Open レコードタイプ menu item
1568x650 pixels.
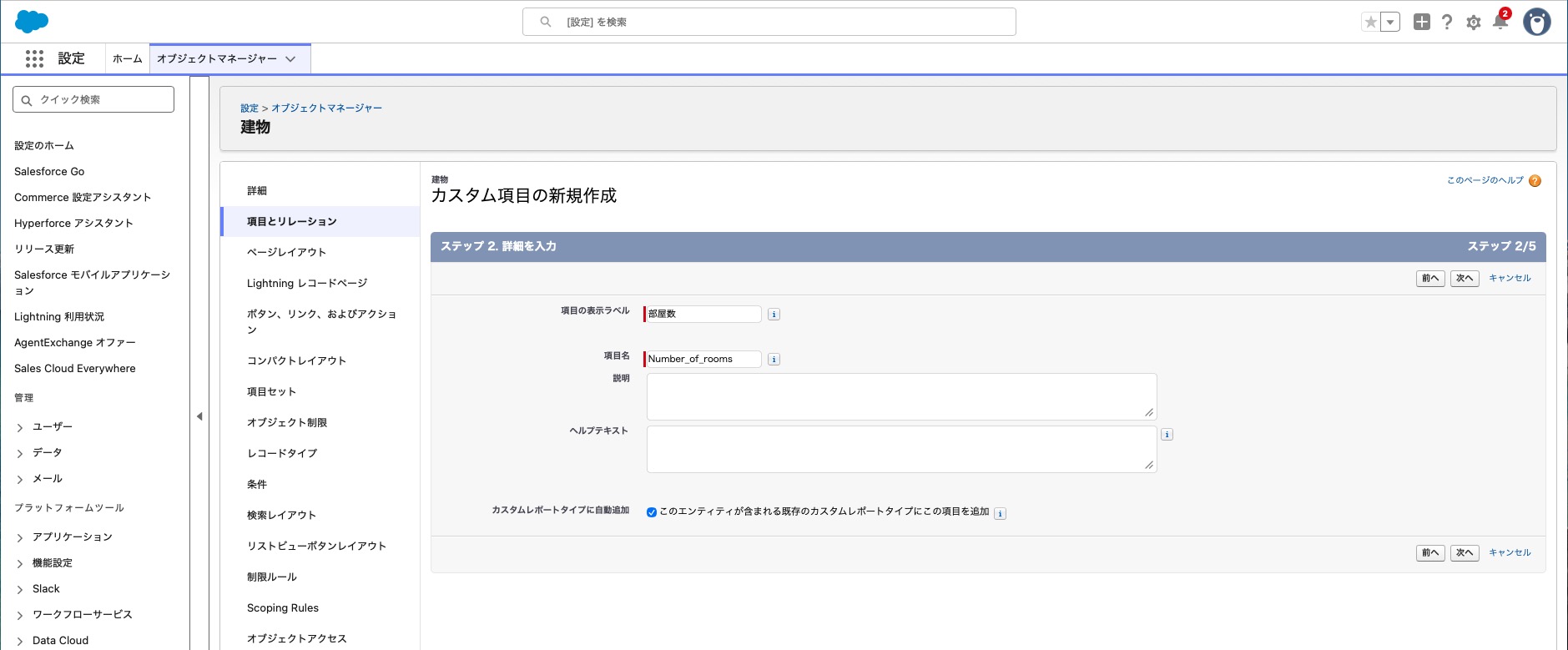point(282,453)
